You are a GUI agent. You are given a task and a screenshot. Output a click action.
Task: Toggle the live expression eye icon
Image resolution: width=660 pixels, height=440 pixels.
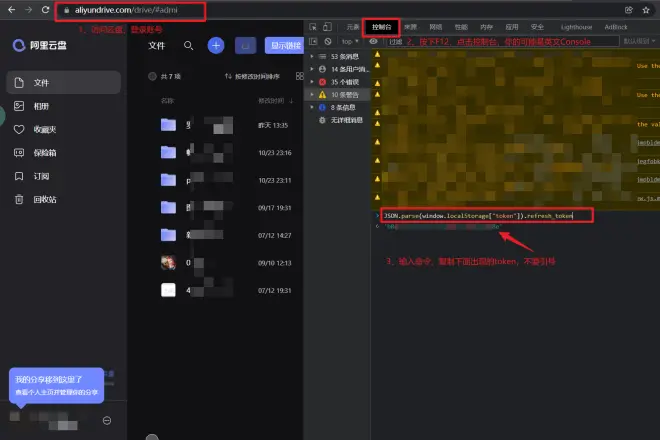(373, 41)
